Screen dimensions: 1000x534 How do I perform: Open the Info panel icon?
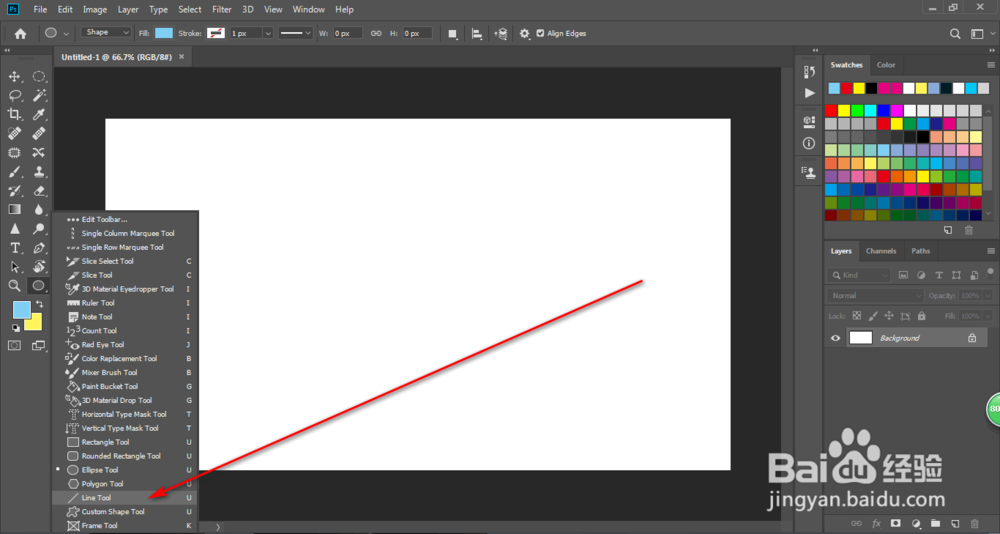[x=809, y=144]
